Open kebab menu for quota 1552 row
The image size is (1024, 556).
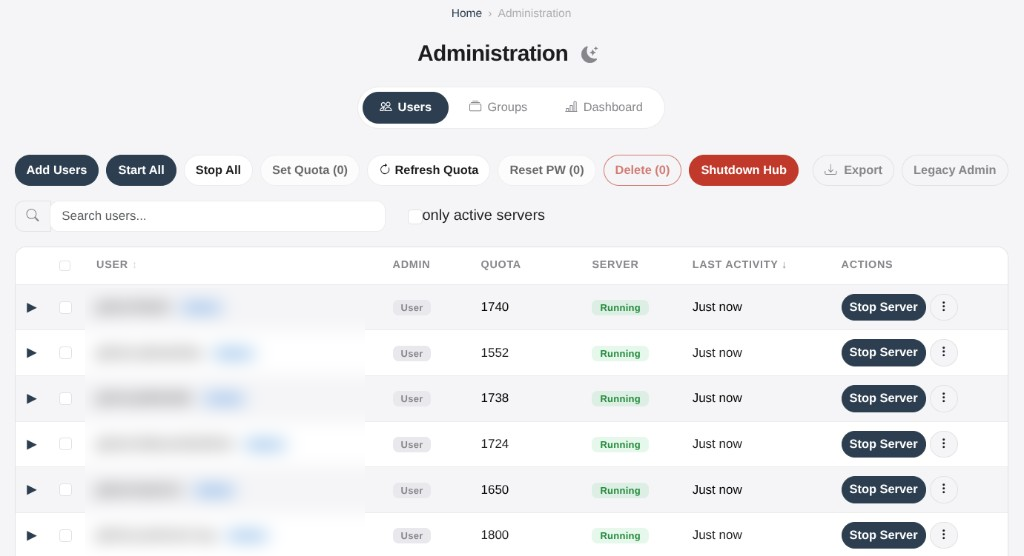944,352
